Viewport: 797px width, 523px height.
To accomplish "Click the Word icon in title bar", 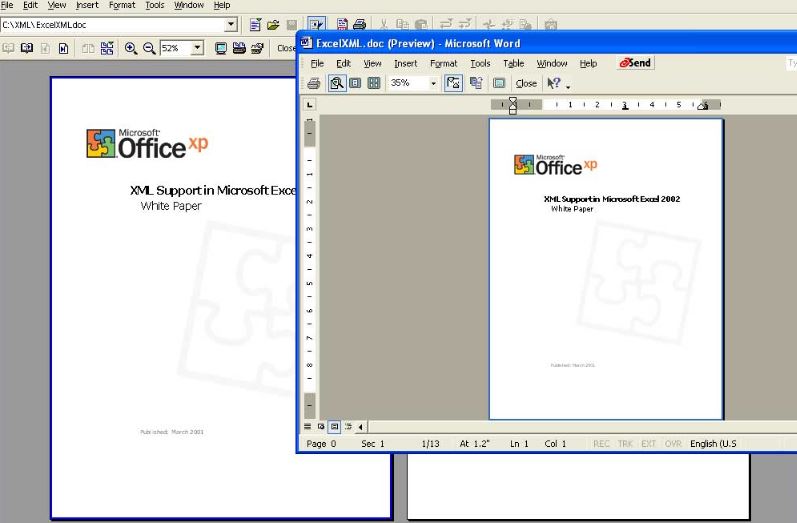I will (306, 43).
